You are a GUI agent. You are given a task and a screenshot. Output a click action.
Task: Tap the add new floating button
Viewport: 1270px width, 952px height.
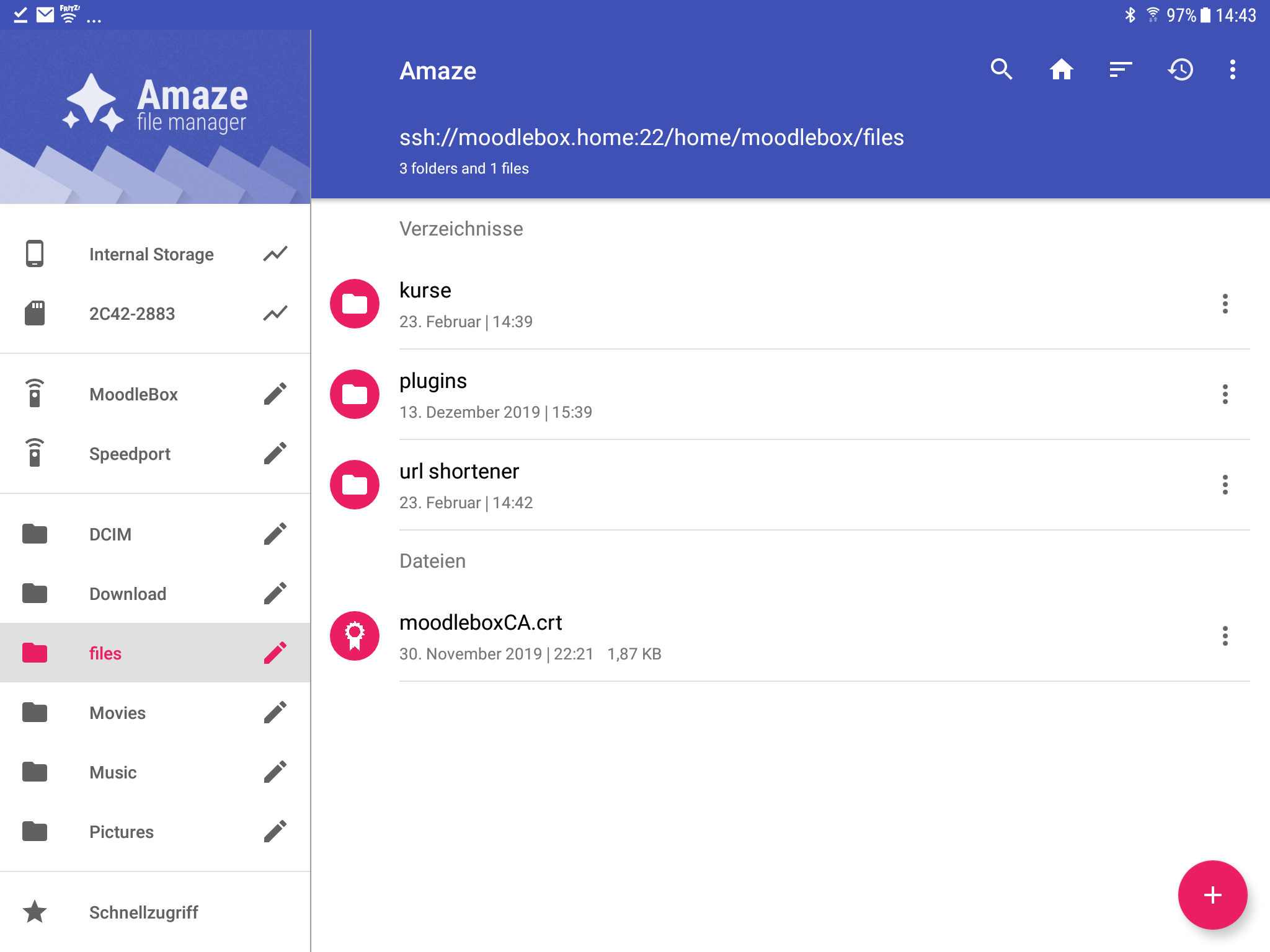click(x=1212, y=895)
